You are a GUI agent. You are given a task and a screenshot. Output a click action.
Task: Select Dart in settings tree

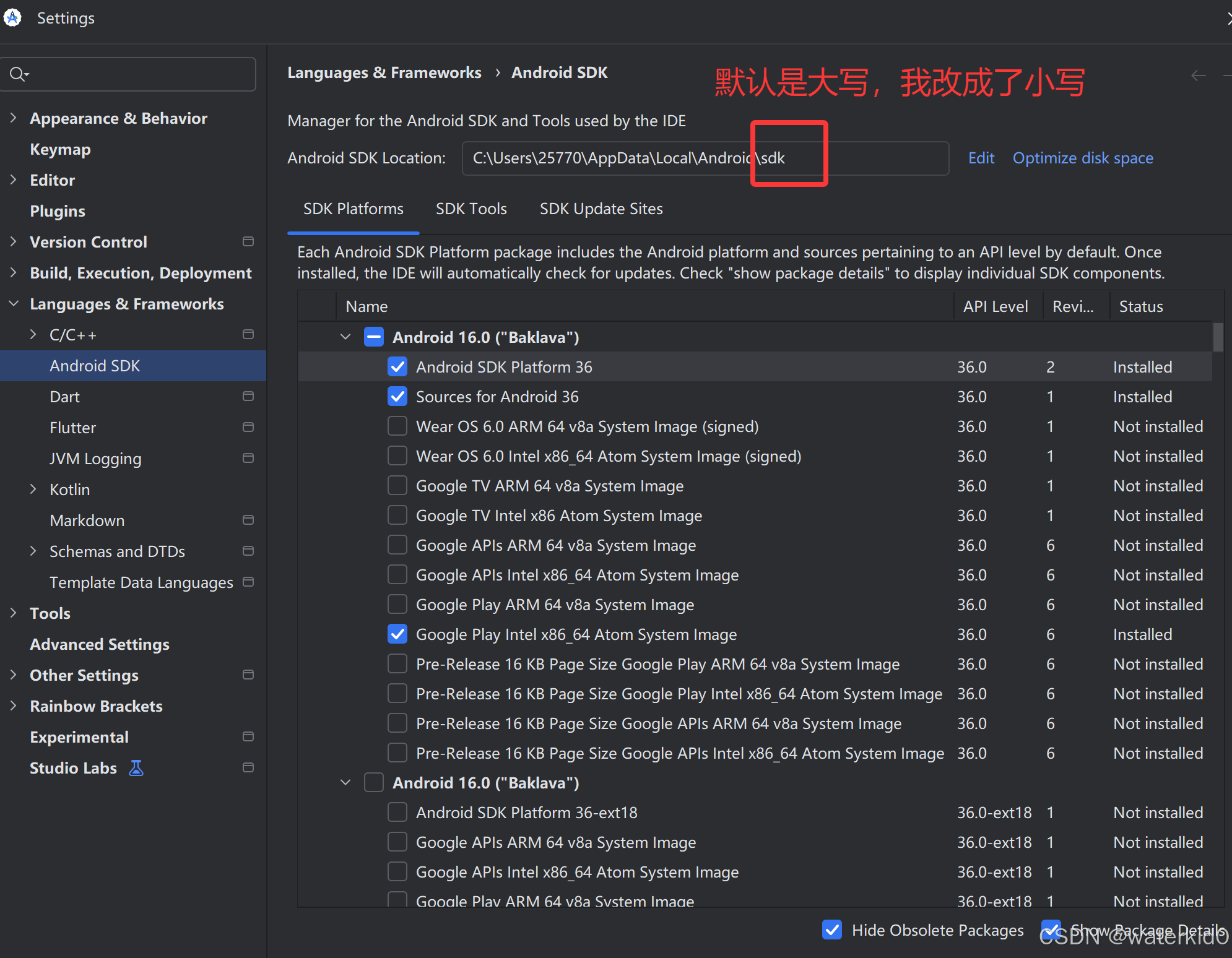pyautogui.click(x=64, y=397)
